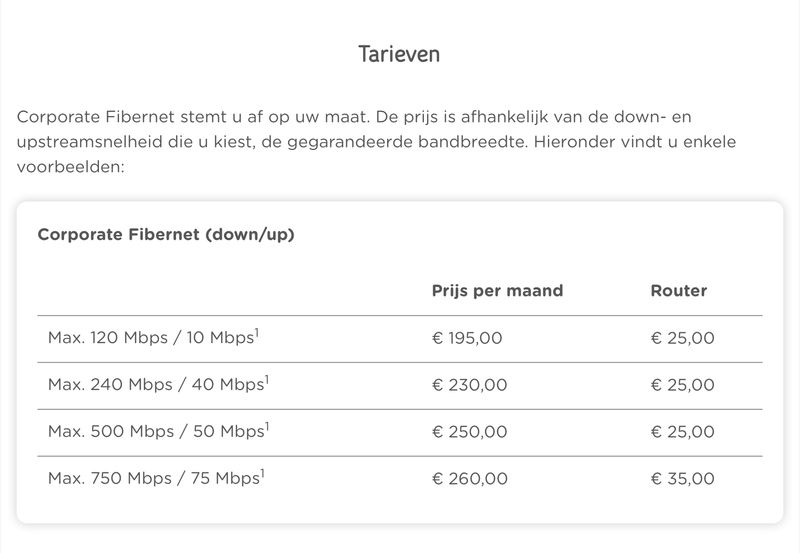The height and width of the screenshot is (553, 800).
Task: Click the € 230,00 monthly price
Action: tap(469, 385)
